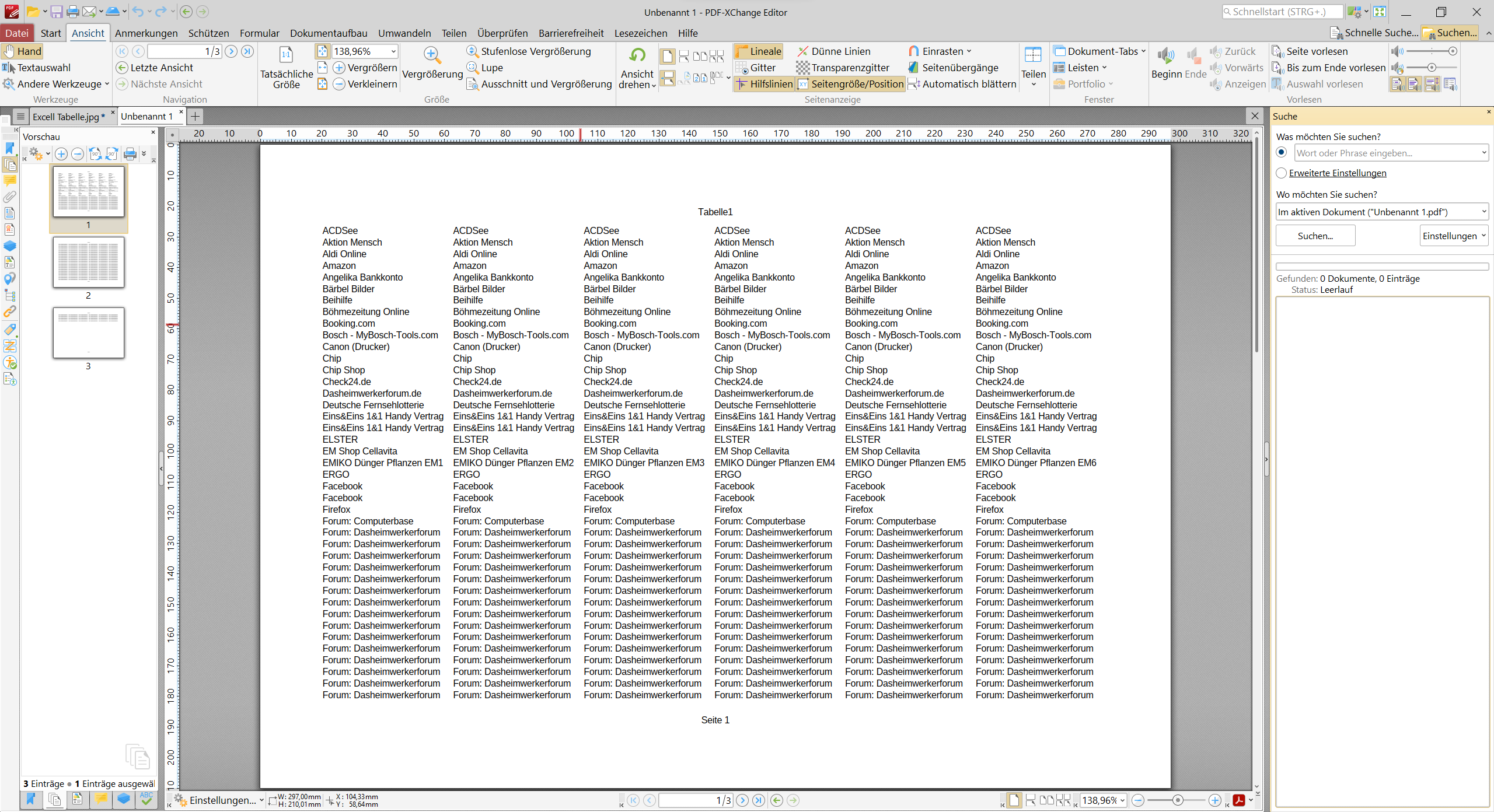Toggle Dünne Linien option
Viewport: 1494px width, 812px height.
pos(834,51)
